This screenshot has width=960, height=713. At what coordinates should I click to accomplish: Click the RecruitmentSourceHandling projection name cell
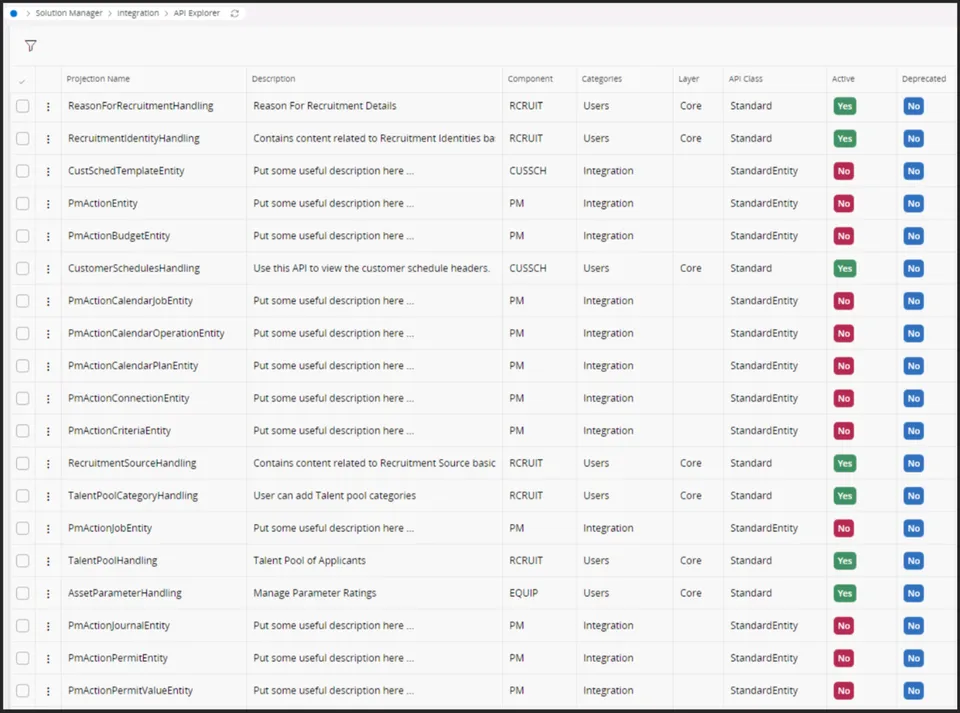(132, 464)
